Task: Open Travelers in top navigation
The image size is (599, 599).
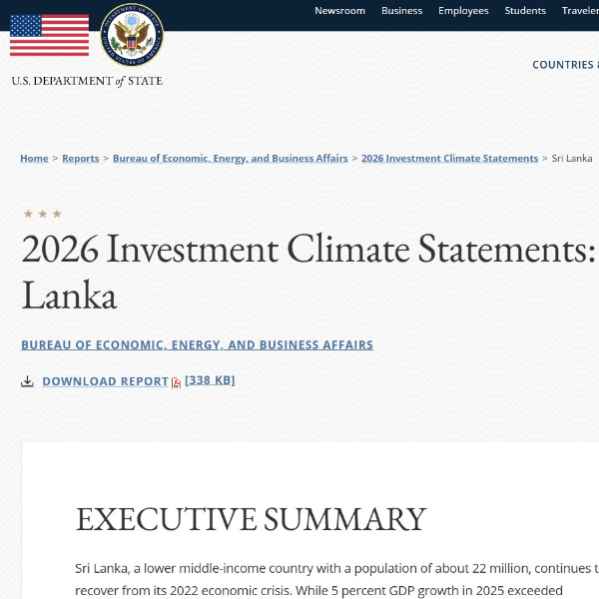Action: coord(580,11)
